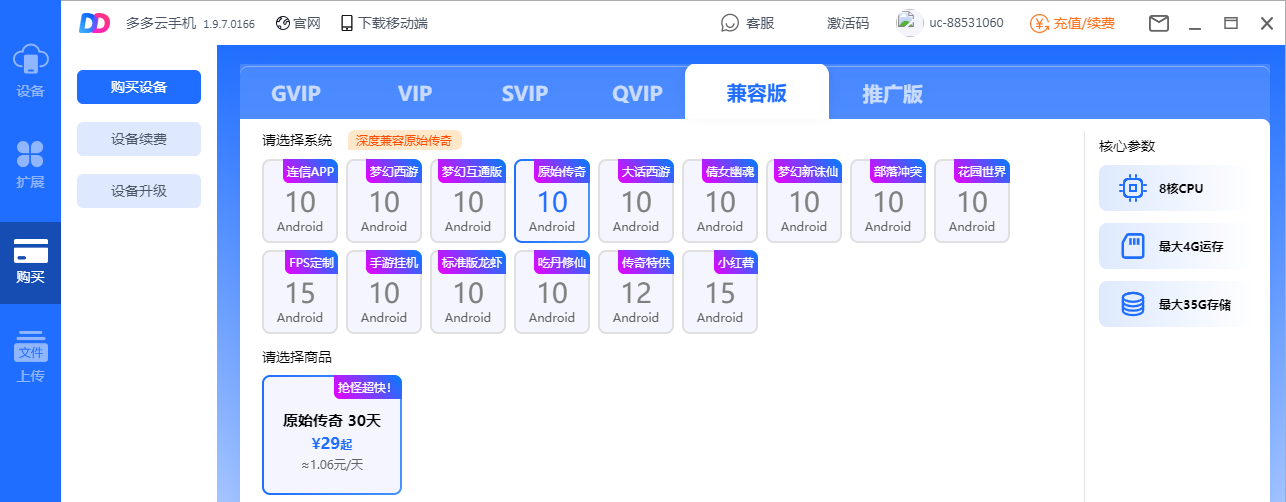
Task: Open the 官网 official website link
Action: point(298,23)
